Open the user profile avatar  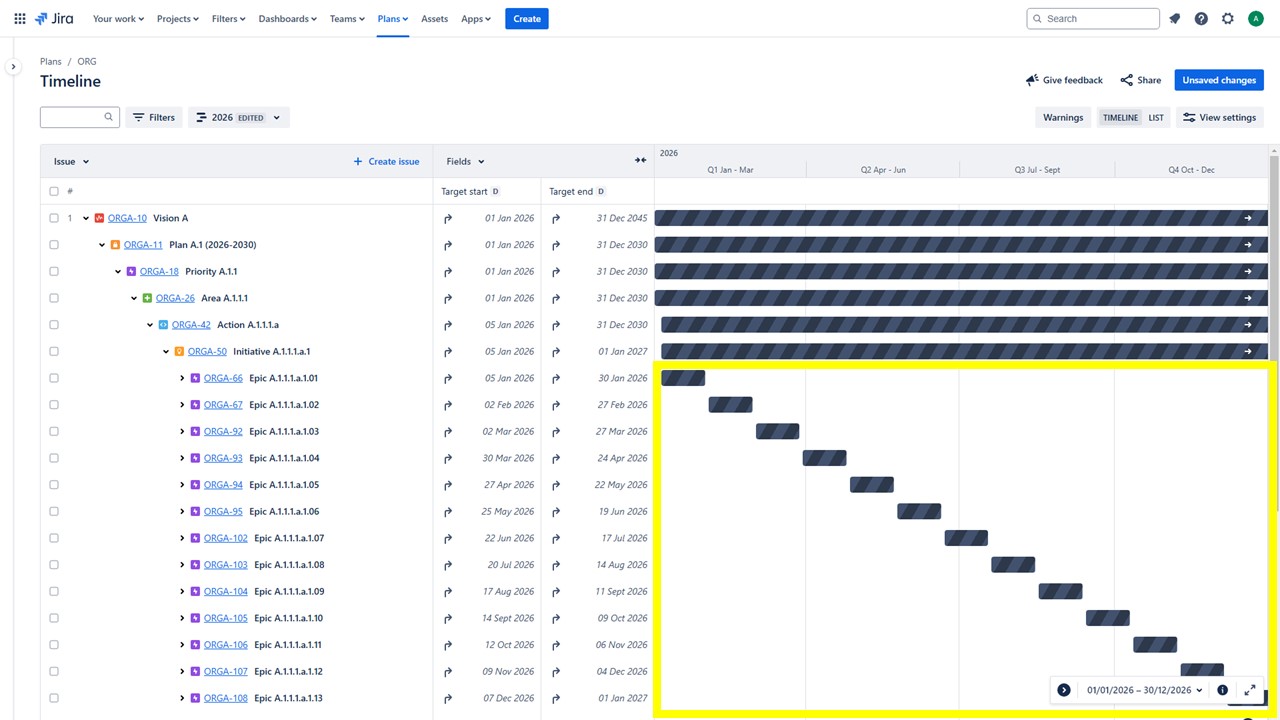(1256, 19)
